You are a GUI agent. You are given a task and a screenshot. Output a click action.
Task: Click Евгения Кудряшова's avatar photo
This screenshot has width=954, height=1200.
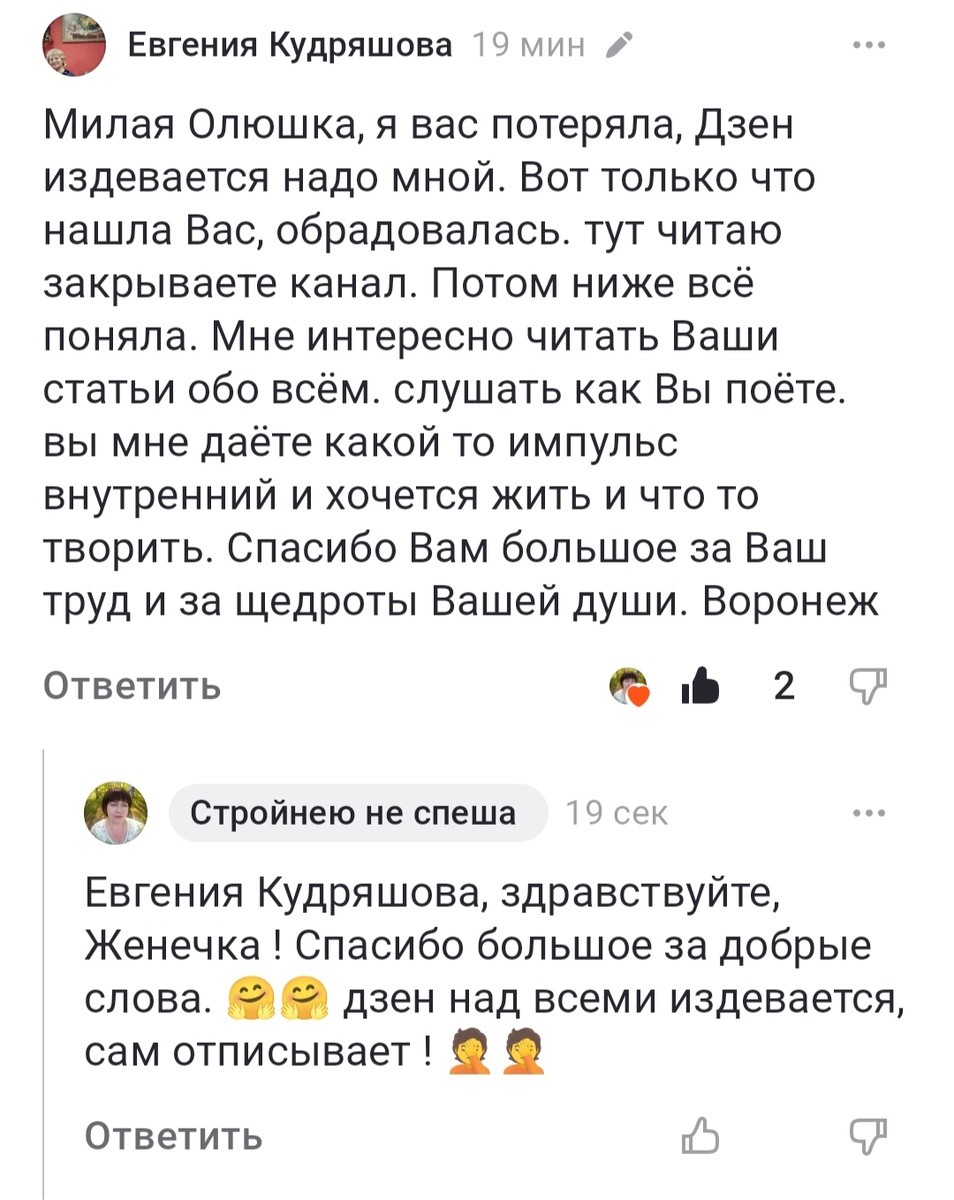click(74, 42)
